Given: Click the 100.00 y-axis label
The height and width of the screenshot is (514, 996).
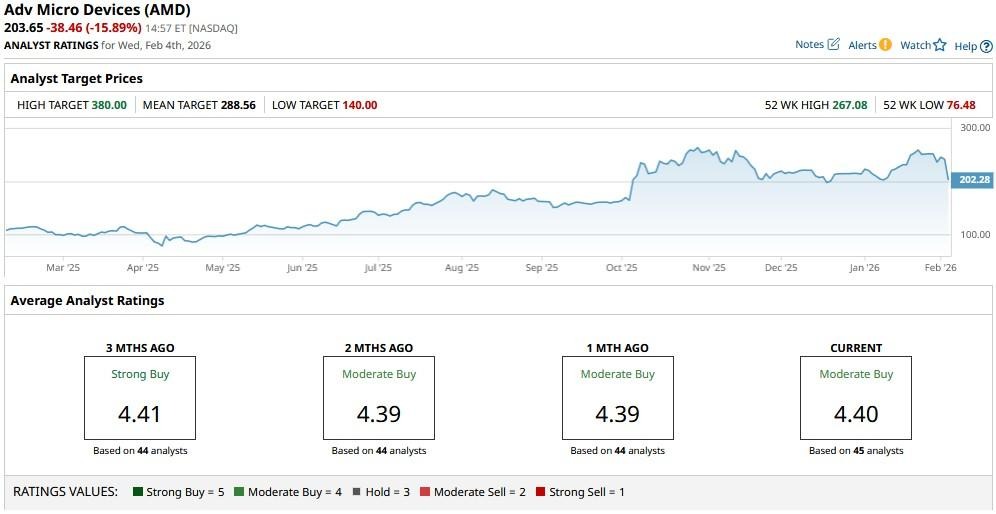Looking at the screenshot, I should [976, 234].
